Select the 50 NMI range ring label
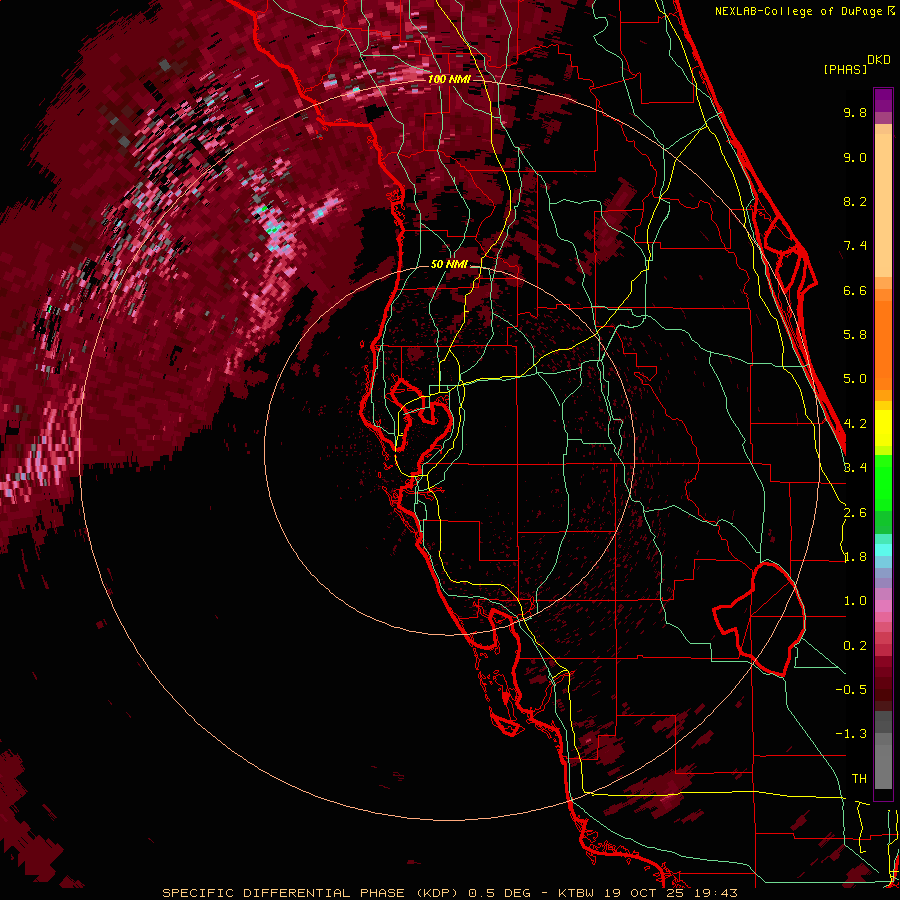The height and width of the screenshot is (900, 900). (449, 264)
